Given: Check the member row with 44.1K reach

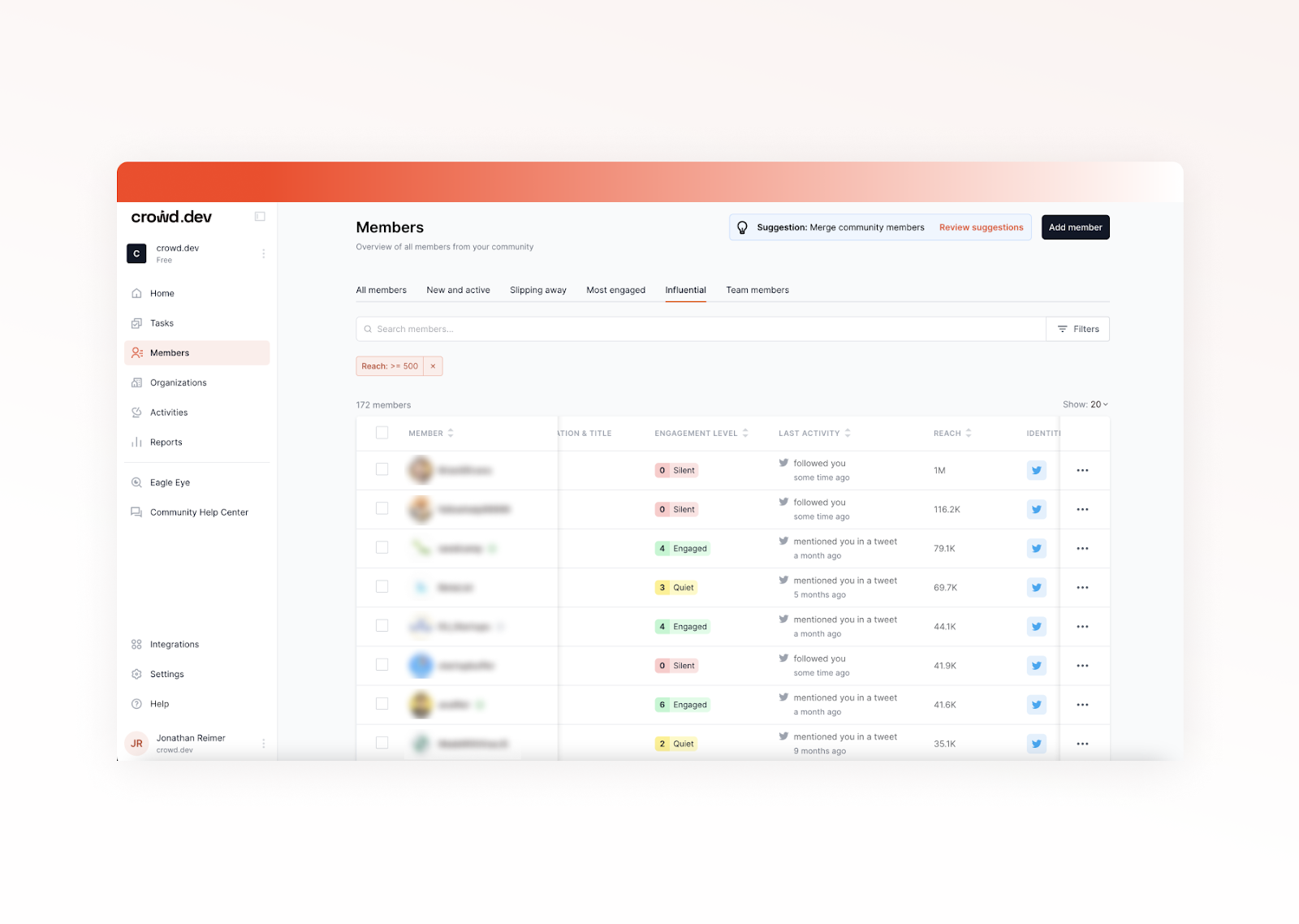Looking at the screenshot, I should tap(382, 625).
